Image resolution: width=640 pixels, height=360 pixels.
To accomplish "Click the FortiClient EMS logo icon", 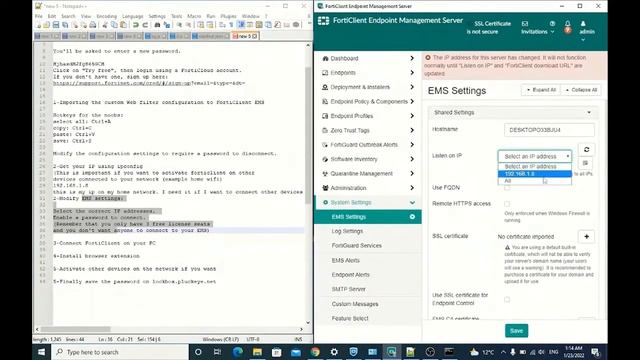I will point(323,20).
